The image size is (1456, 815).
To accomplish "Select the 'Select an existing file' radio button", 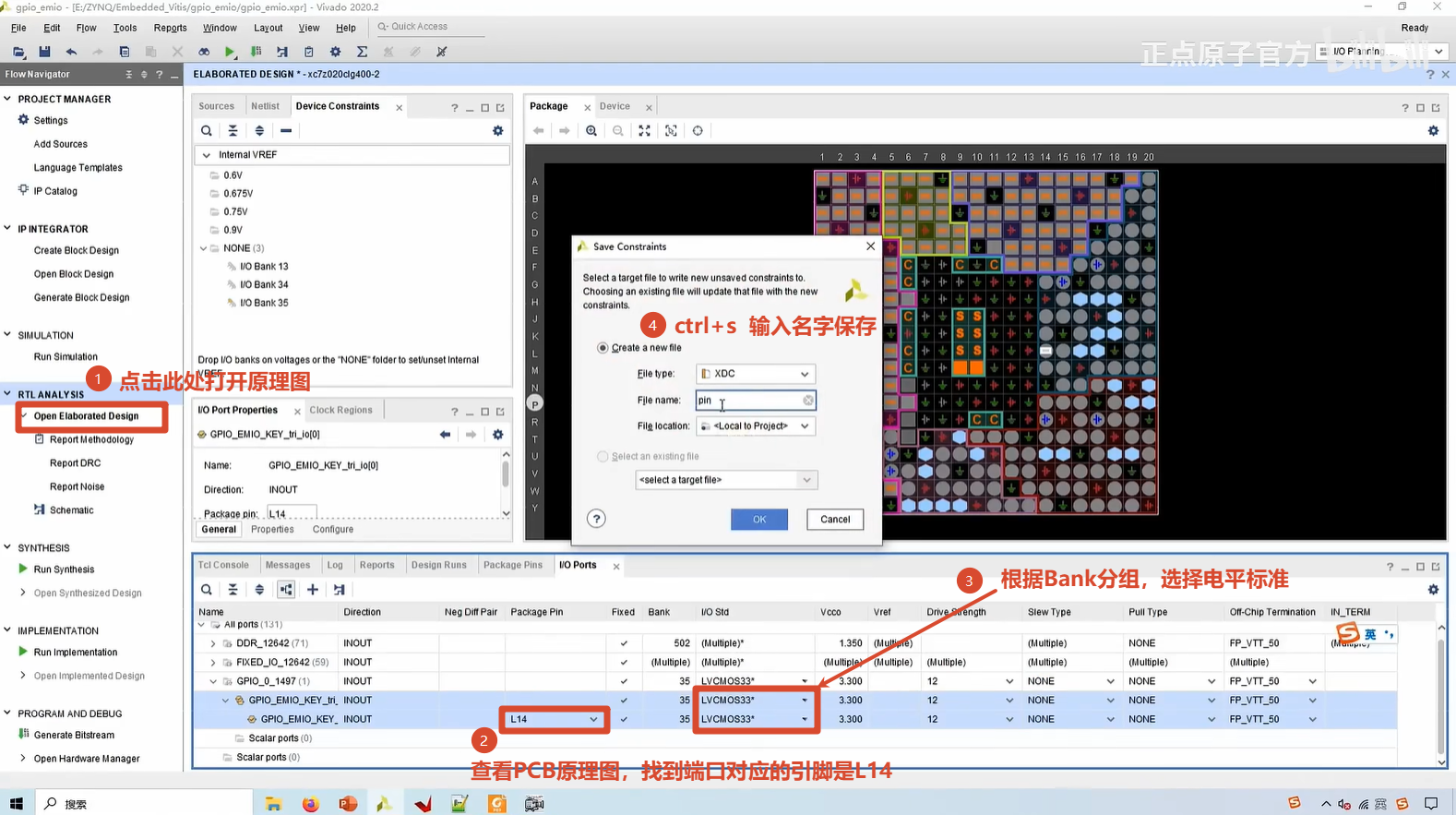I will coord(603,457).
